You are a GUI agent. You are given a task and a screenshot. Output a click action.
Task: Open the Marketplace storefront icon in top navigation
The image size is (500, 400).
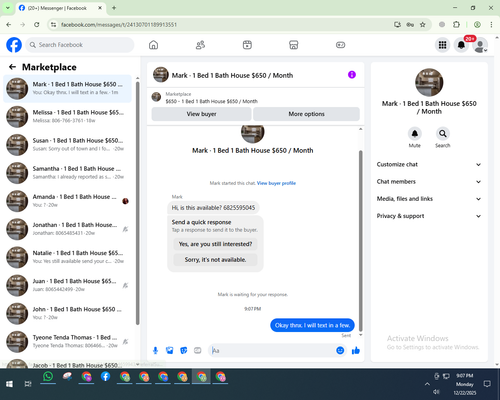tap(294, 45)
